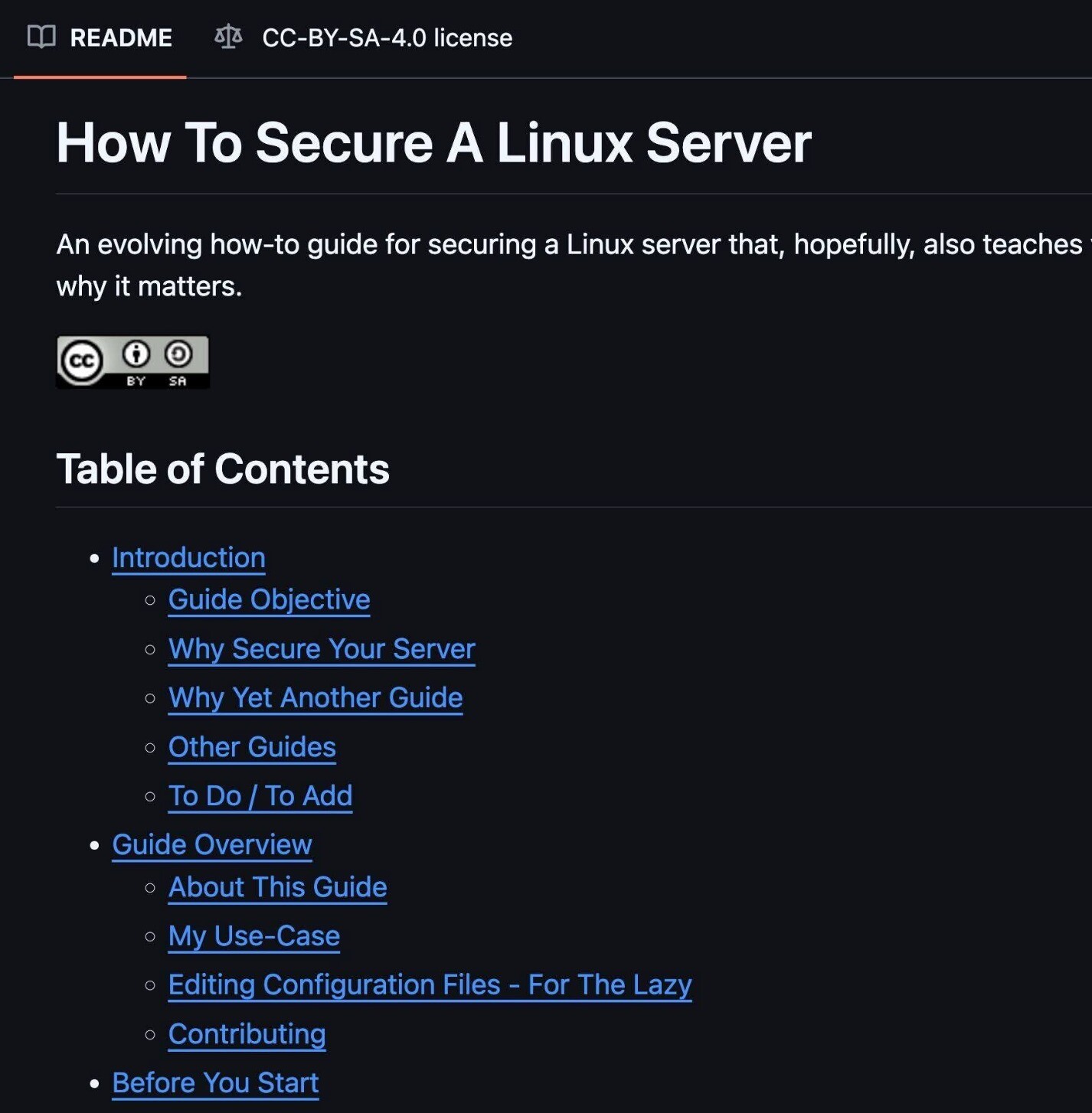Click the Contributing link

pos(247,1033)
